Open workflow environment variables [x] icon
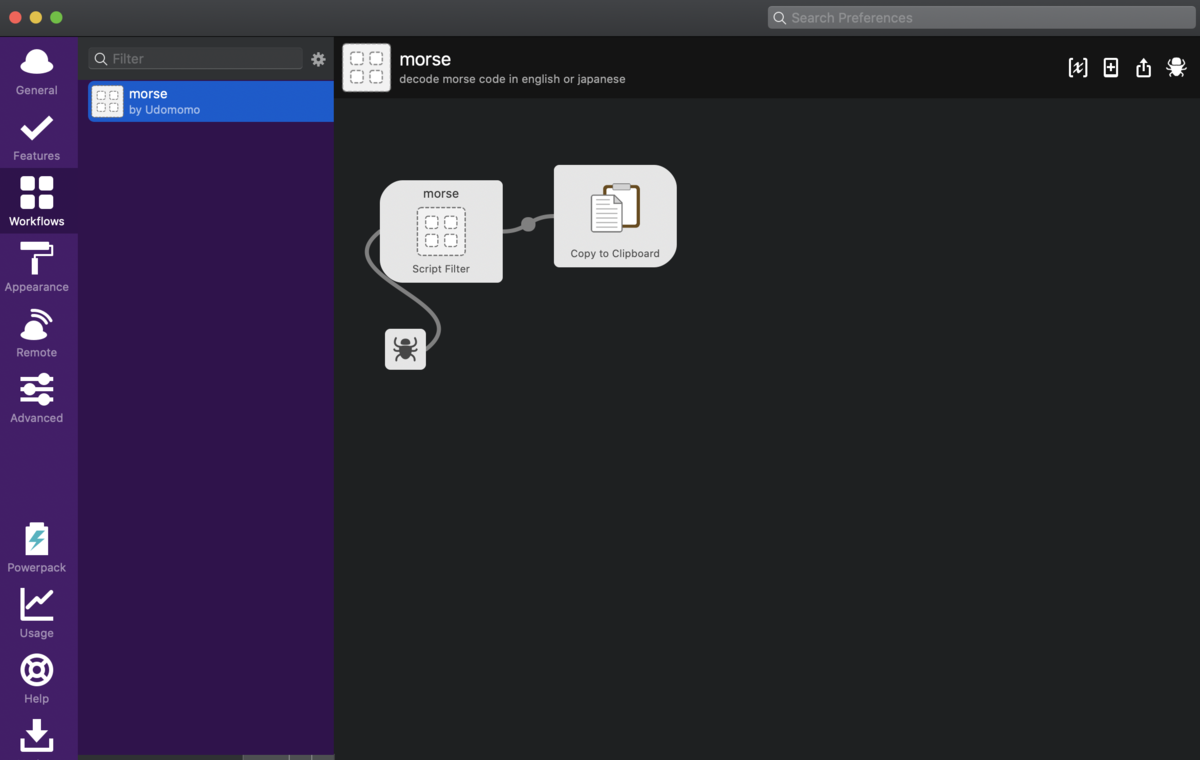 click(1078, 67)
